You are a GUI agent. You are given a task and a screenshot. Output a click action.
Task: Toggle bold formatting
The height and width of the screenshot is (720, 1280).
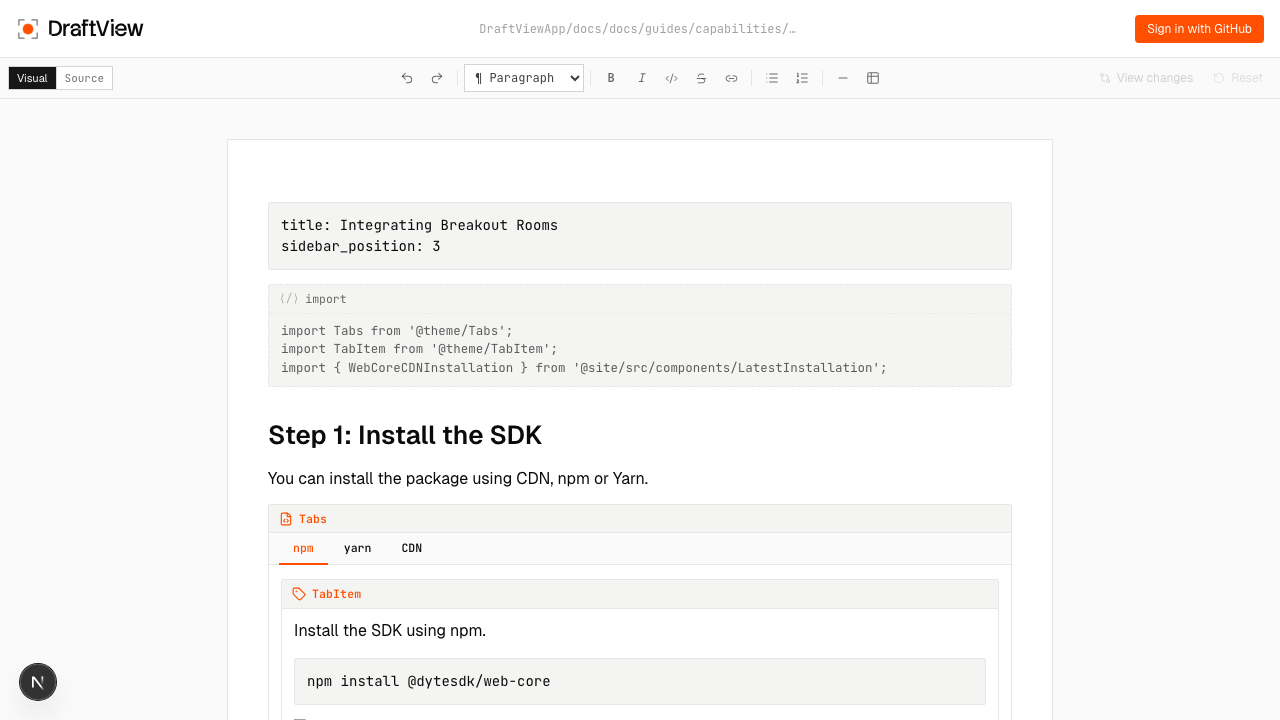(x=611, y=78)
